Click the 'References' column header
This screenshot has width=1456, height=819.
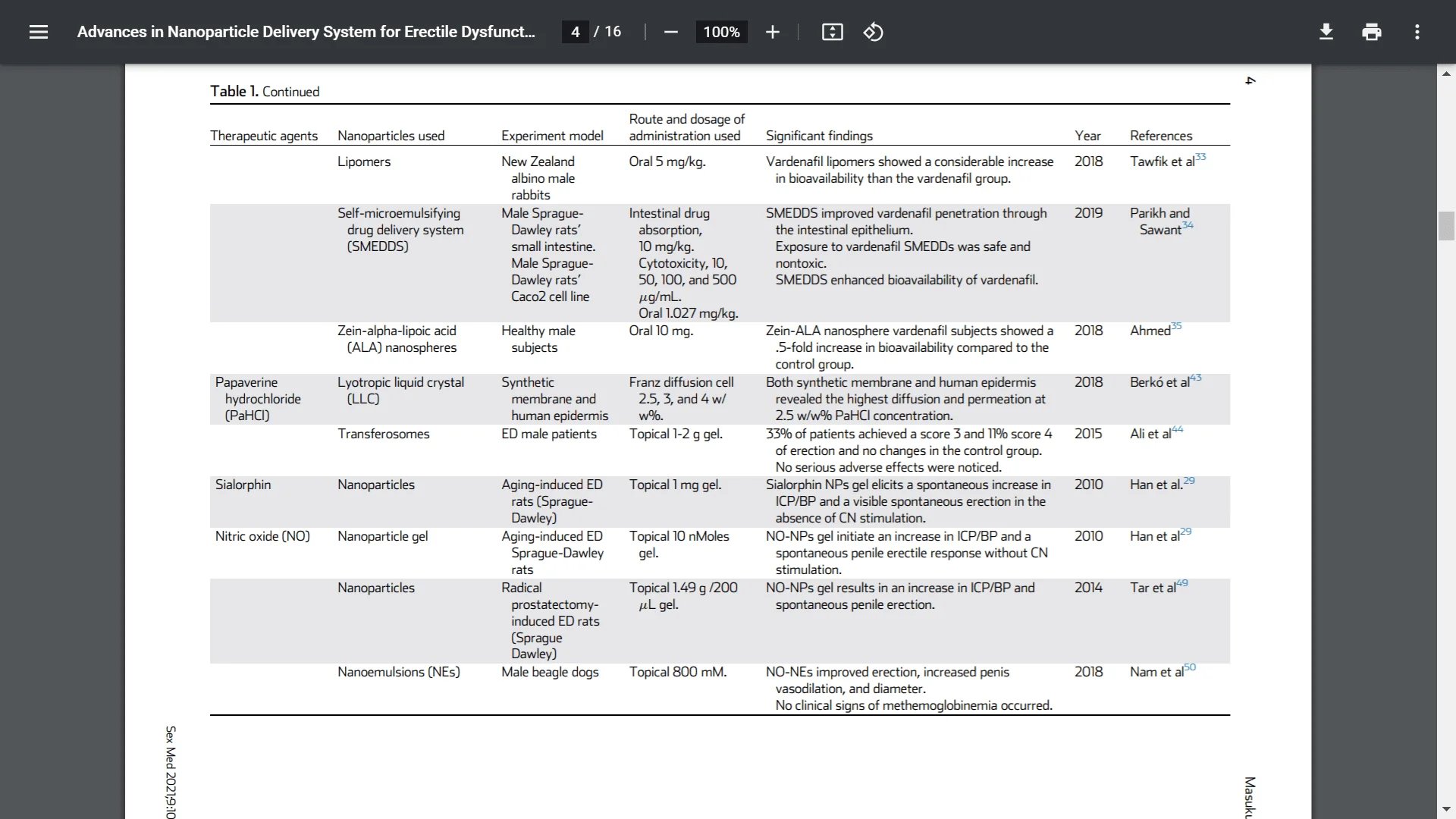[x=1161, y=136]
